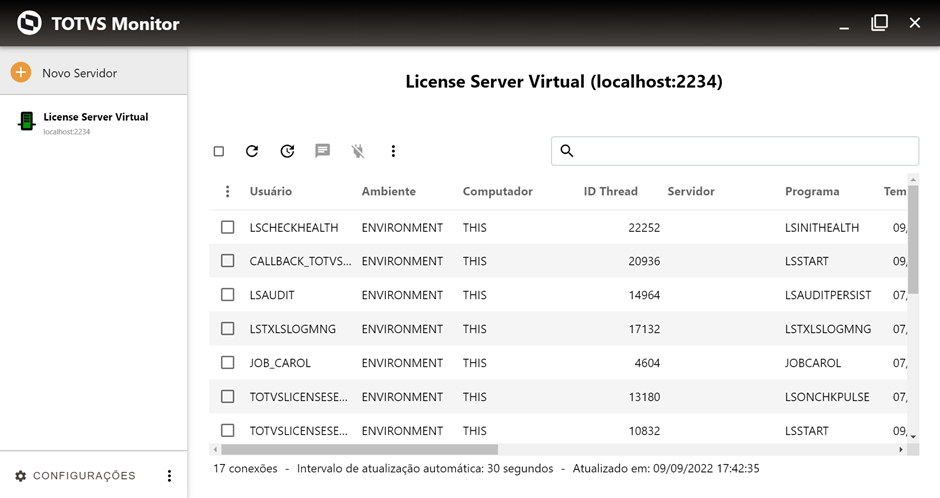The height and width of the screenshot is (498, 940).
Task: Click the horizontal scrollbar thumb of the table
Action: pos(360,449)
